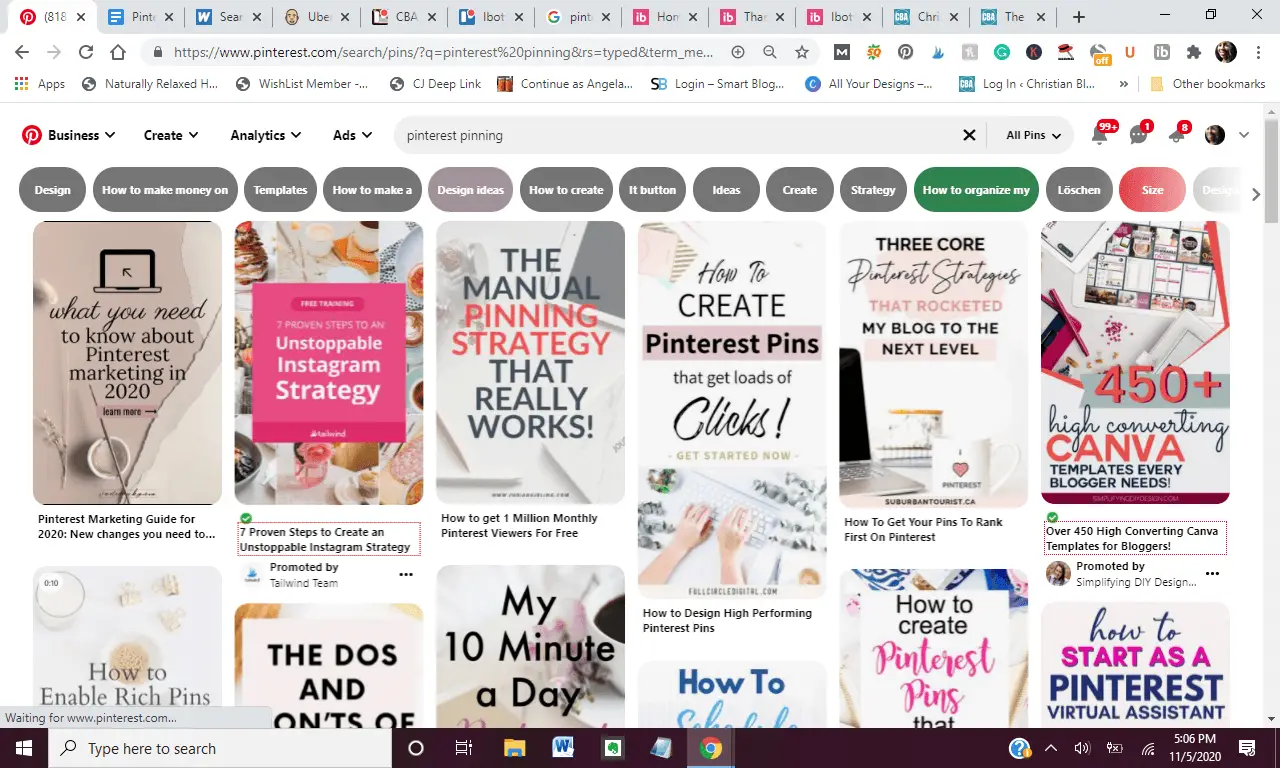
Task: Select the Design ideas filter chip
Action: pos(470,190)
